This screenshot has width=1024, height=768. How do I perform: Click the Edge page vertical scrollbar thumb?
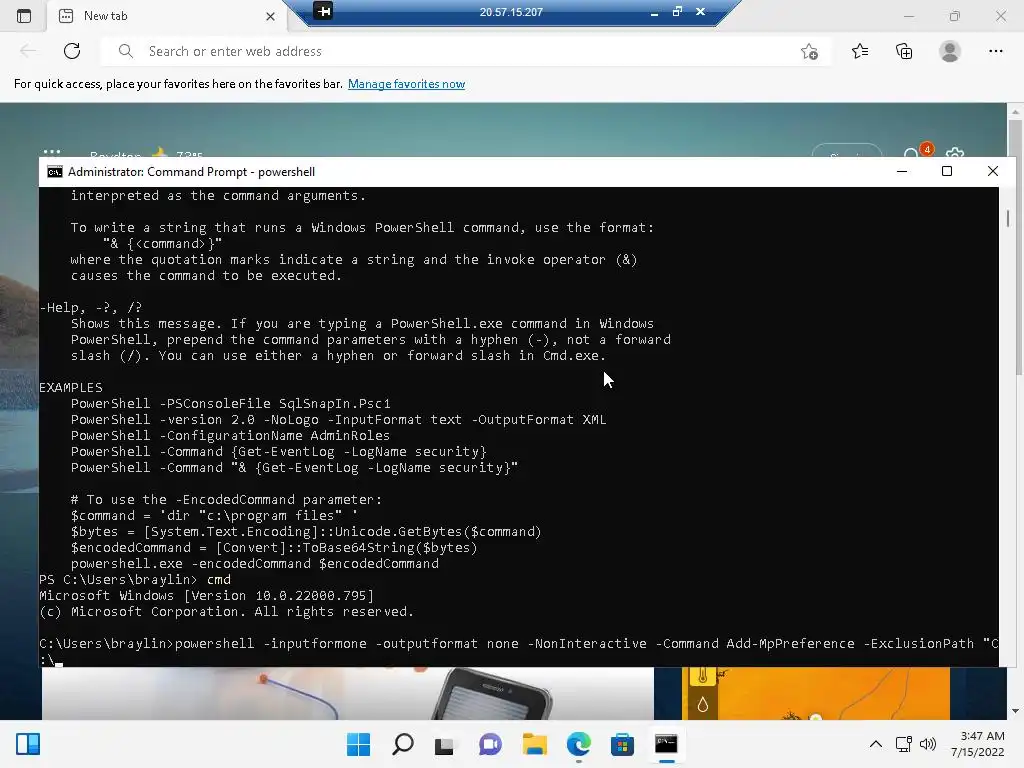1016,246
